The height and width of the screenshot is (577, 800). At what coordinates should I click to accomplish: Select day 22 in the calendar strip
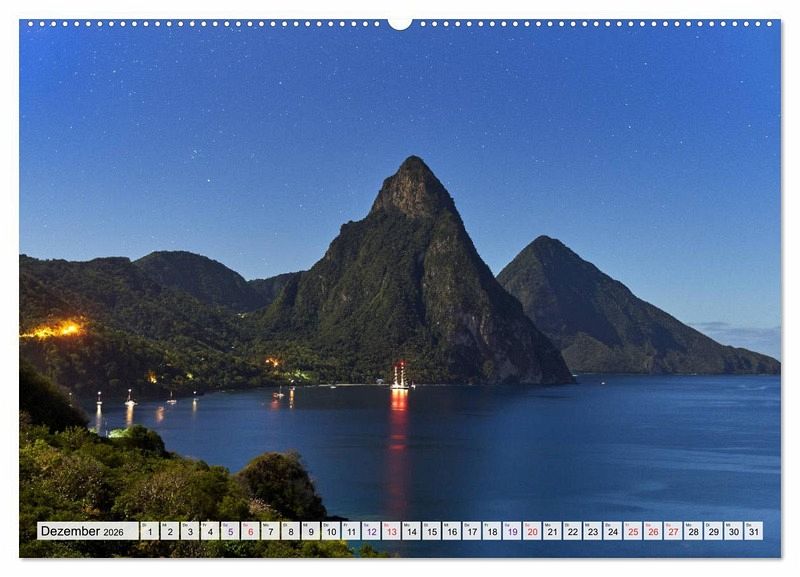572,531
